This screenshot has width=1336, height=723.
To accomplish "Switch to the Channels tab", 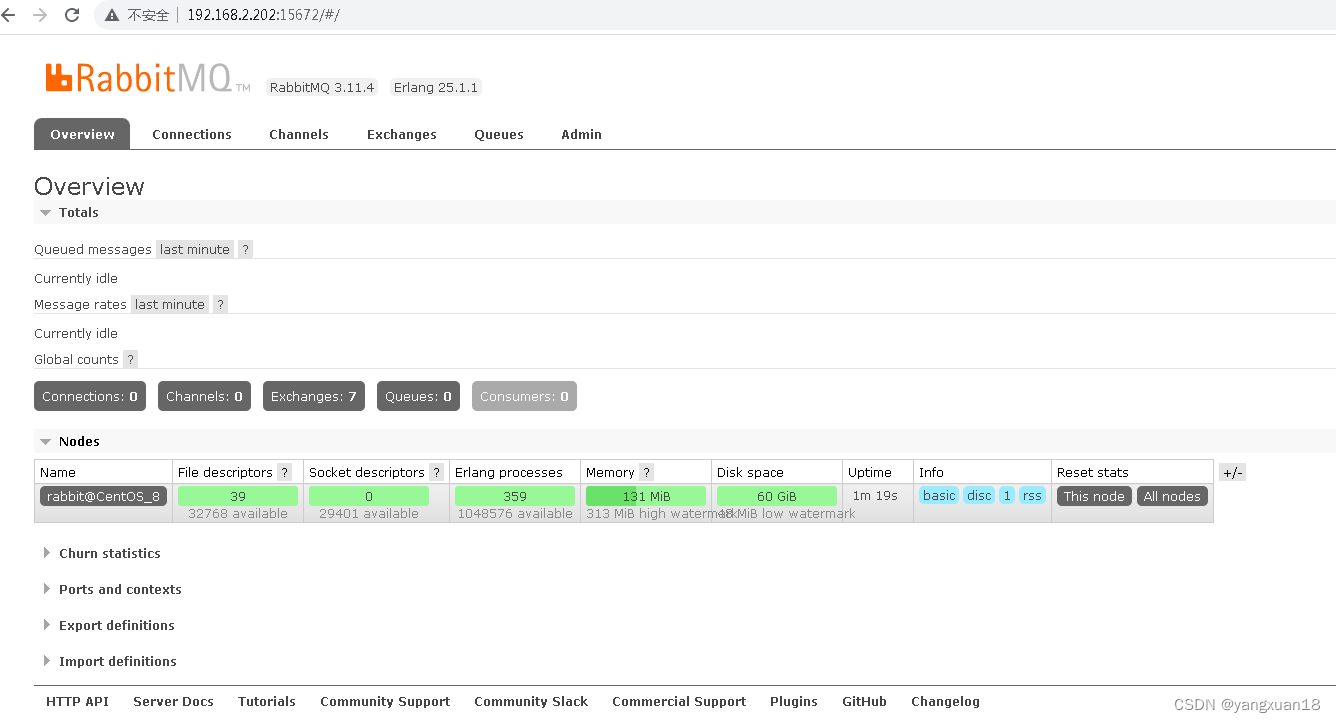I will 299,134.
